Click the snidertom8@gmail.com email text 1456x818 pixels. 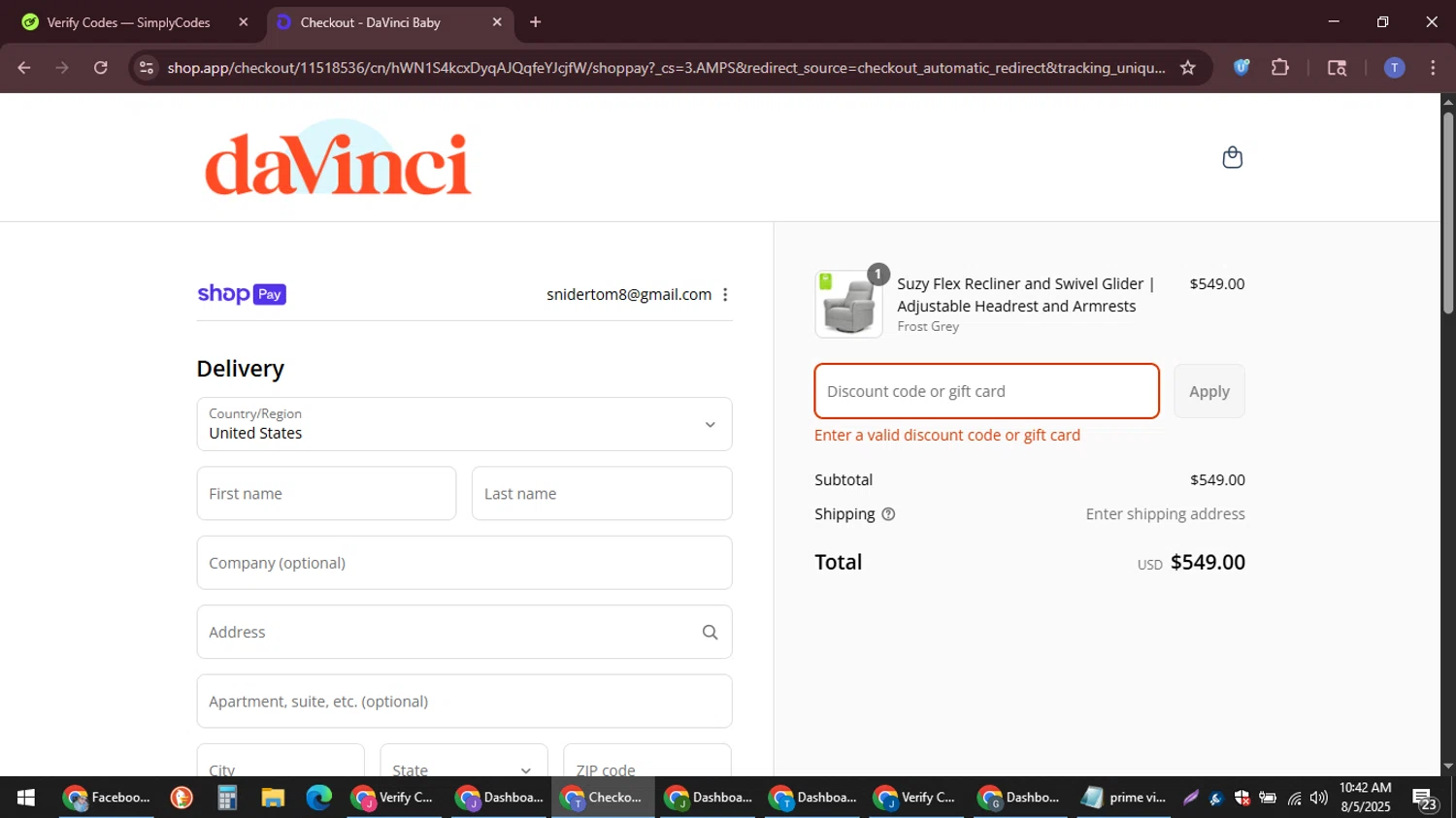tap(629, 294)
